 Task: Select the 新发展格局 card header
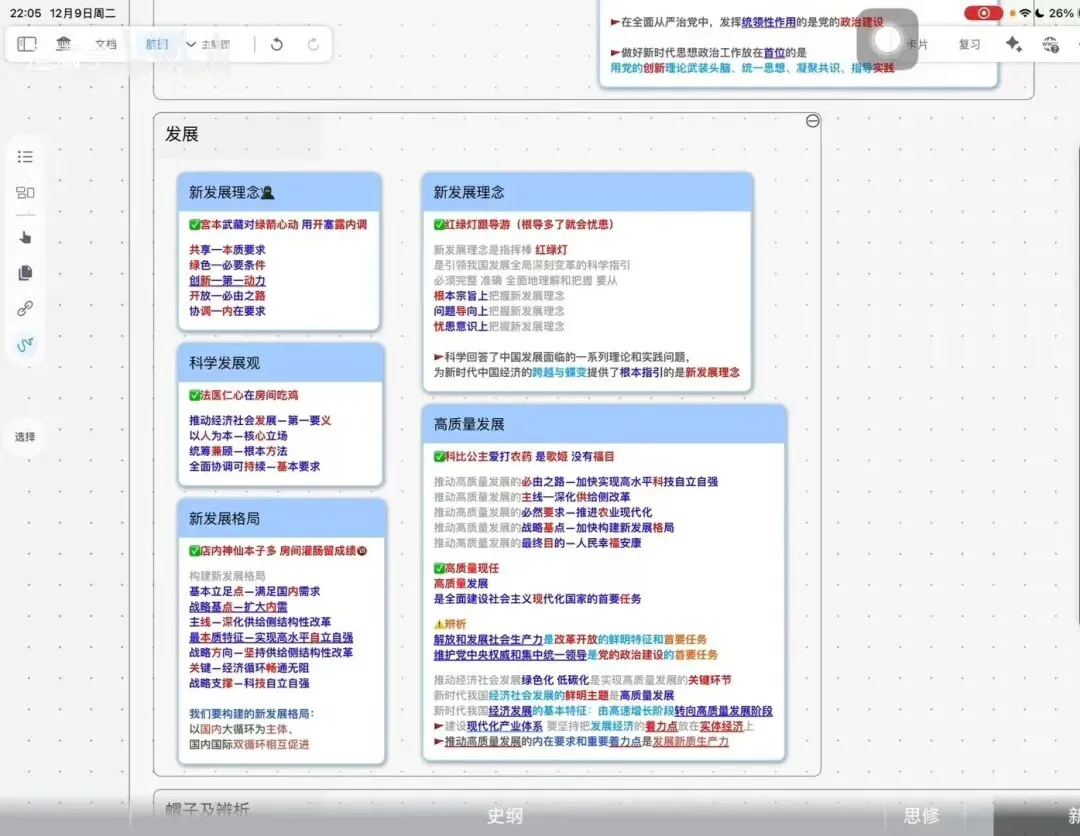282,518
